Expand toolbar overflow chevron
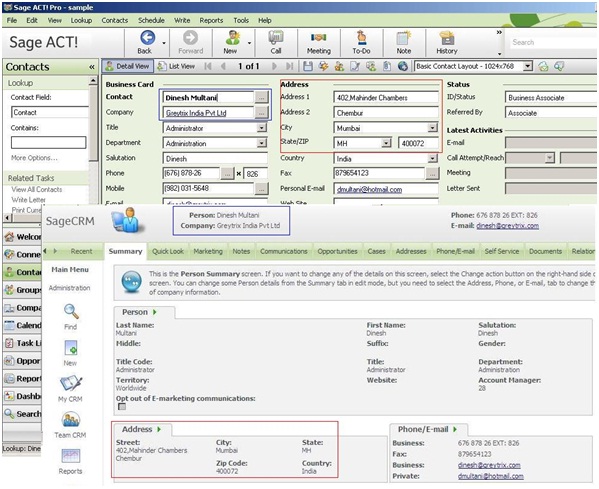The image size is (599, 489). 499,32
